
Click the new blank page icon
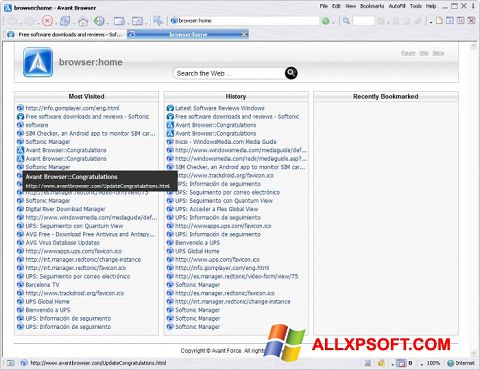coord(439,21)
